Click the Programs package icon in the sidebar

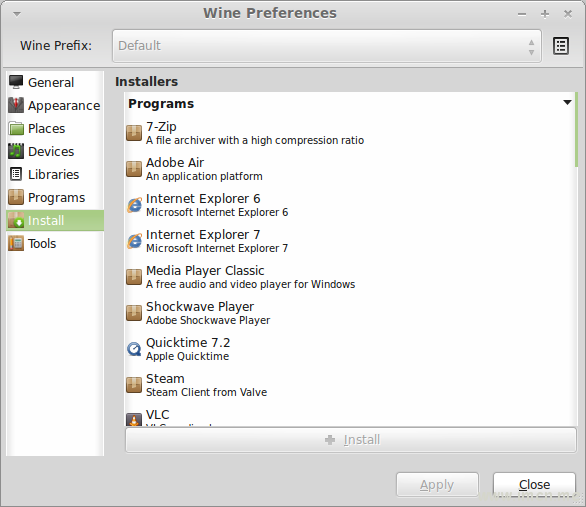[x=16, y=197]
